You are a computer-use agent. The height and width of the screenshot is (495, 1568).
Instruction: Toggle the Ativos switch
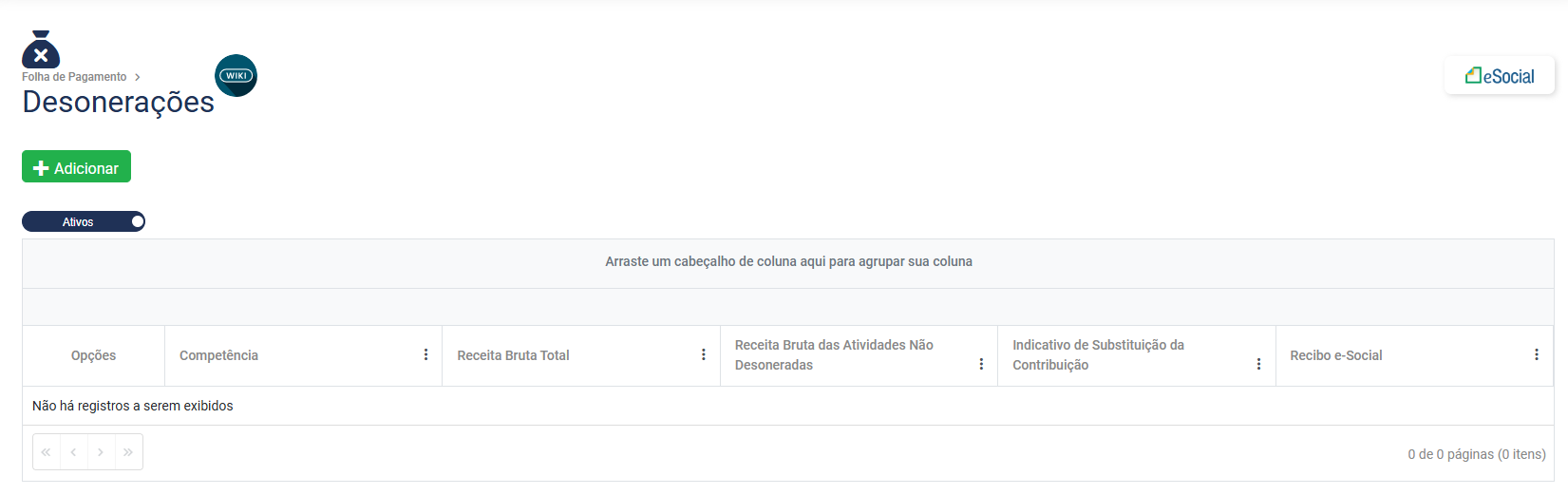point(84,221)
